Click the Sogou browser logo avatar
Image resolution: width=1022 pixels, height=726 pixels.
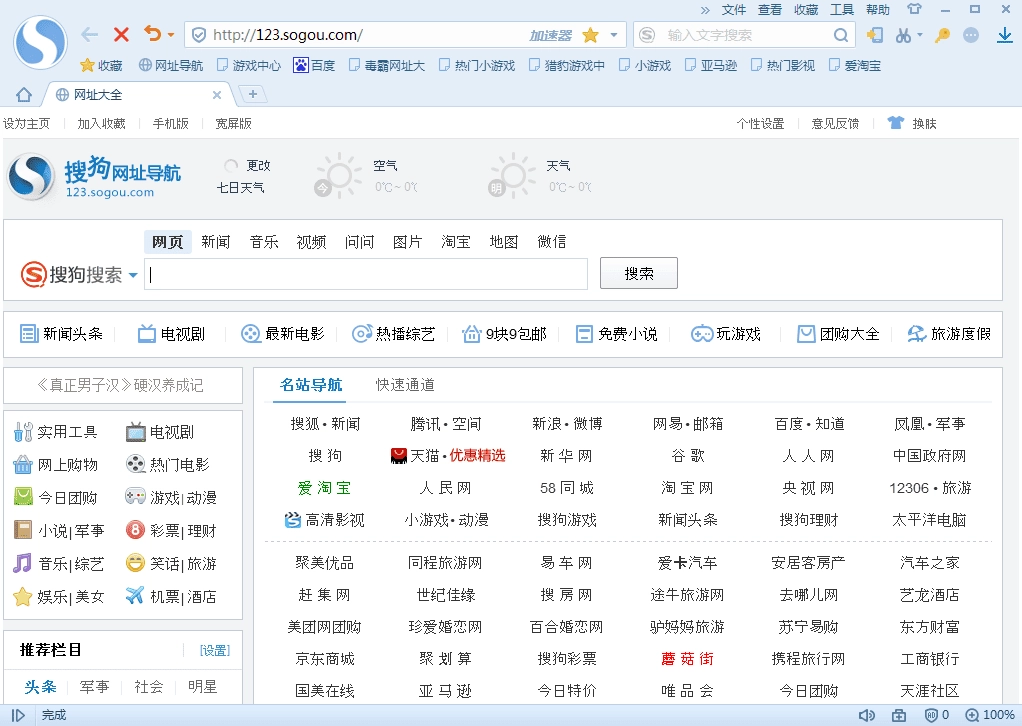(40, 42)
